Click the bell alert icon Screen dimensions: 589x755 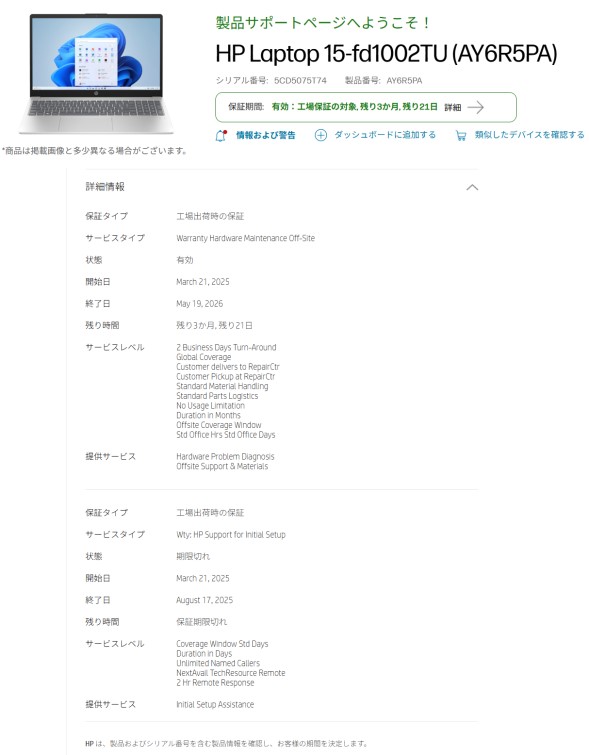[221, 136]
